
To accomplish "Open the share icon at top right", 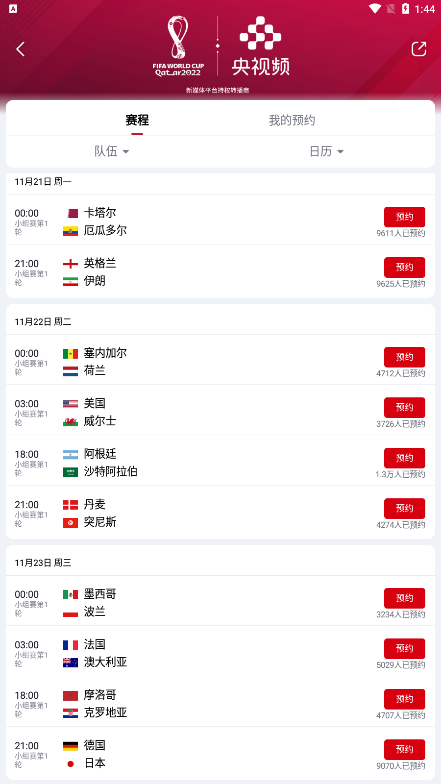I will 418,49.
